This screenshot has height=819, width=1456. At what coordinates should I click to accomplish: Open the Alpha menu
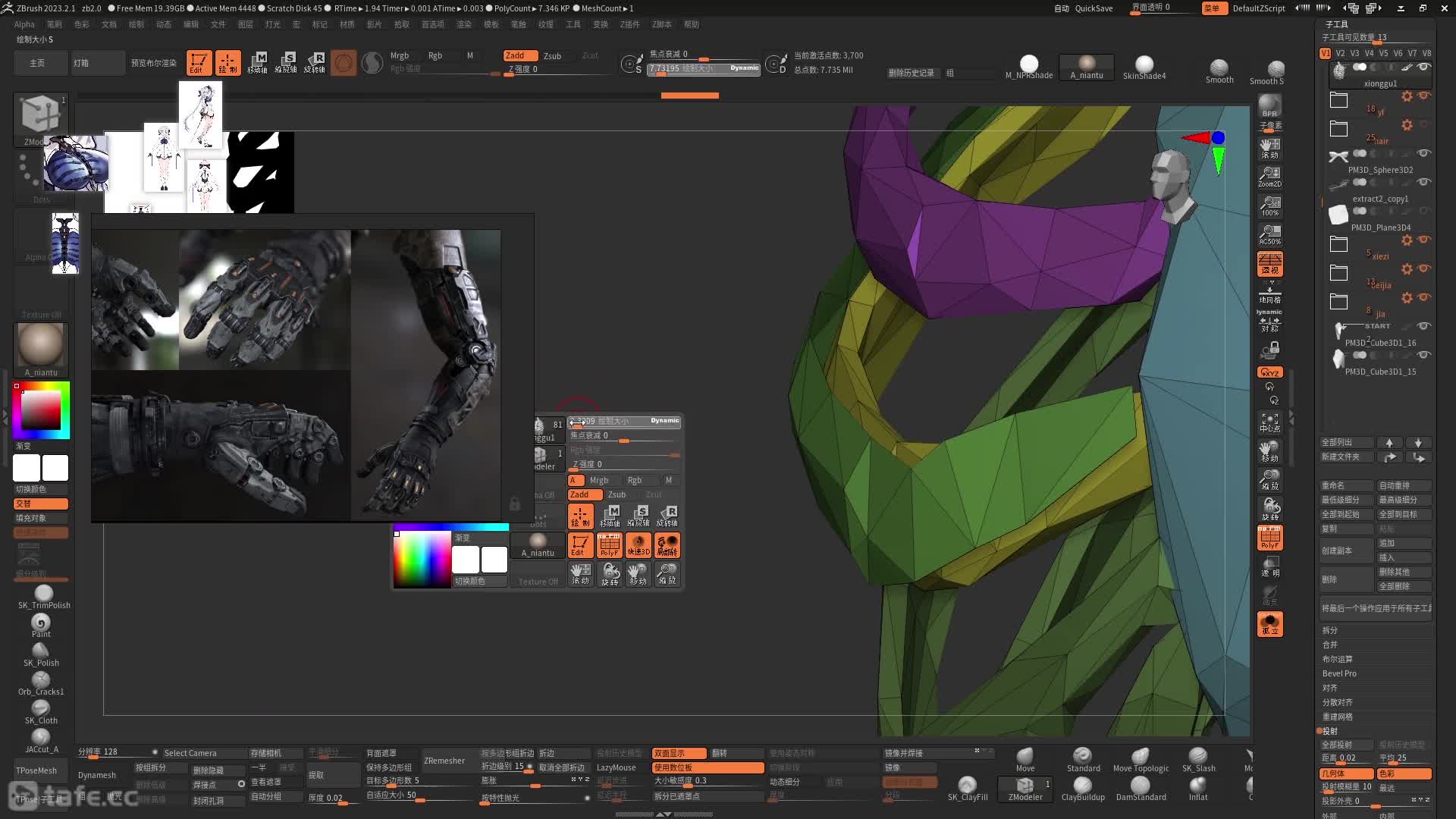(24, 24)
